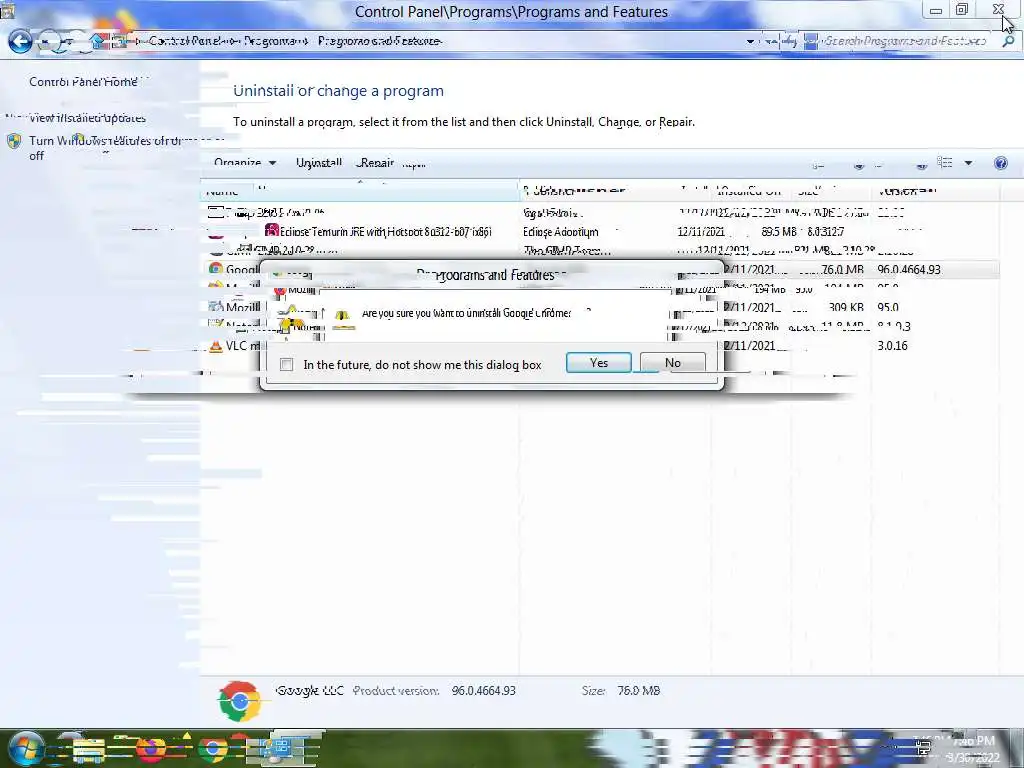The width and height of the screenshot is (1024, 768).
Task: Click 'Size: 76.0 MB' in details pane
Action: (620, 690)
